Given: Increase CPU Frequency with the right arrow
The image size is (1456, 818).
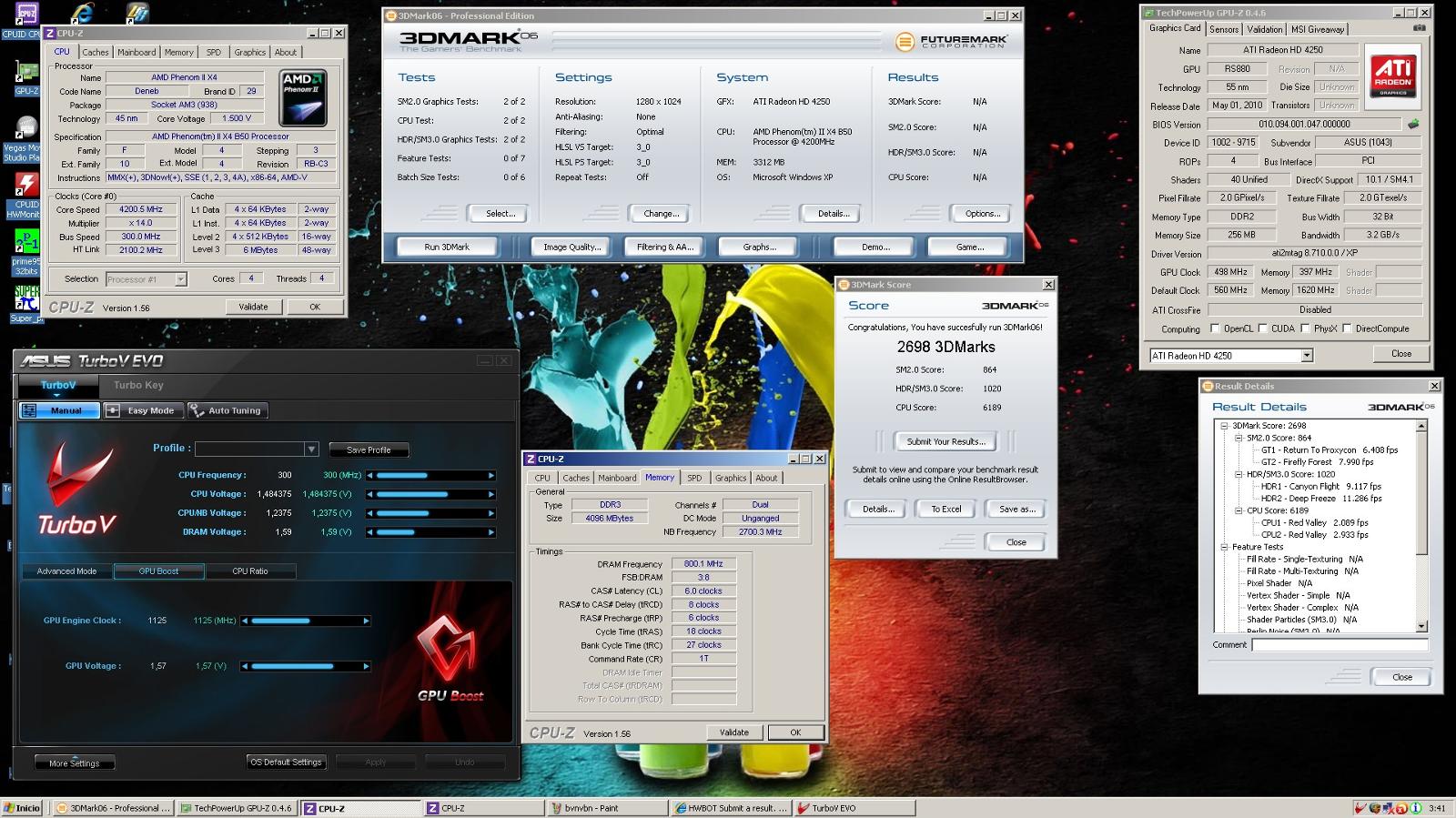Looking at the screenshot, I should (491, 475).
